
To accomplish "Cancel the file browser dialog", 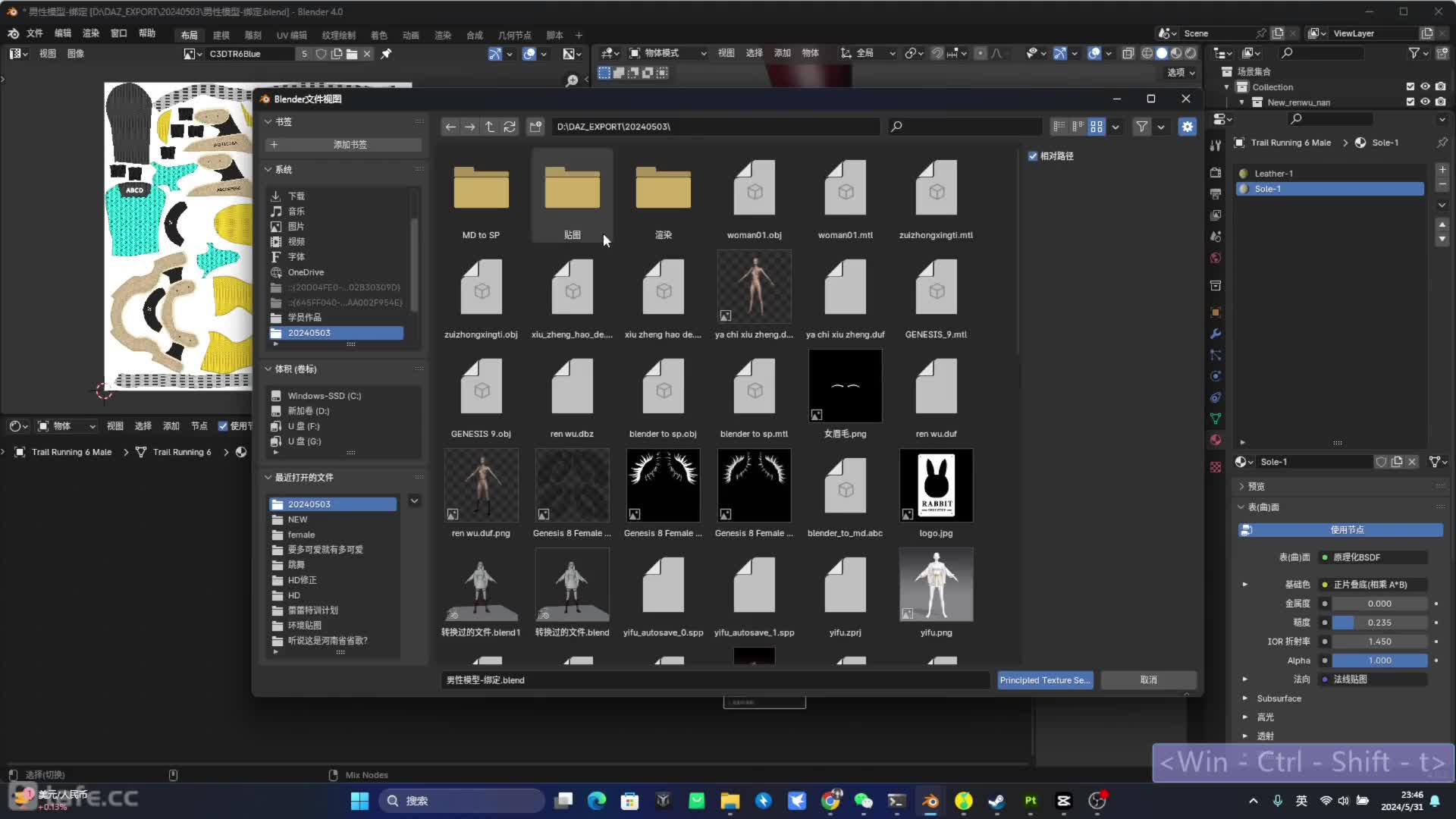I will (x=1149, y=680).
